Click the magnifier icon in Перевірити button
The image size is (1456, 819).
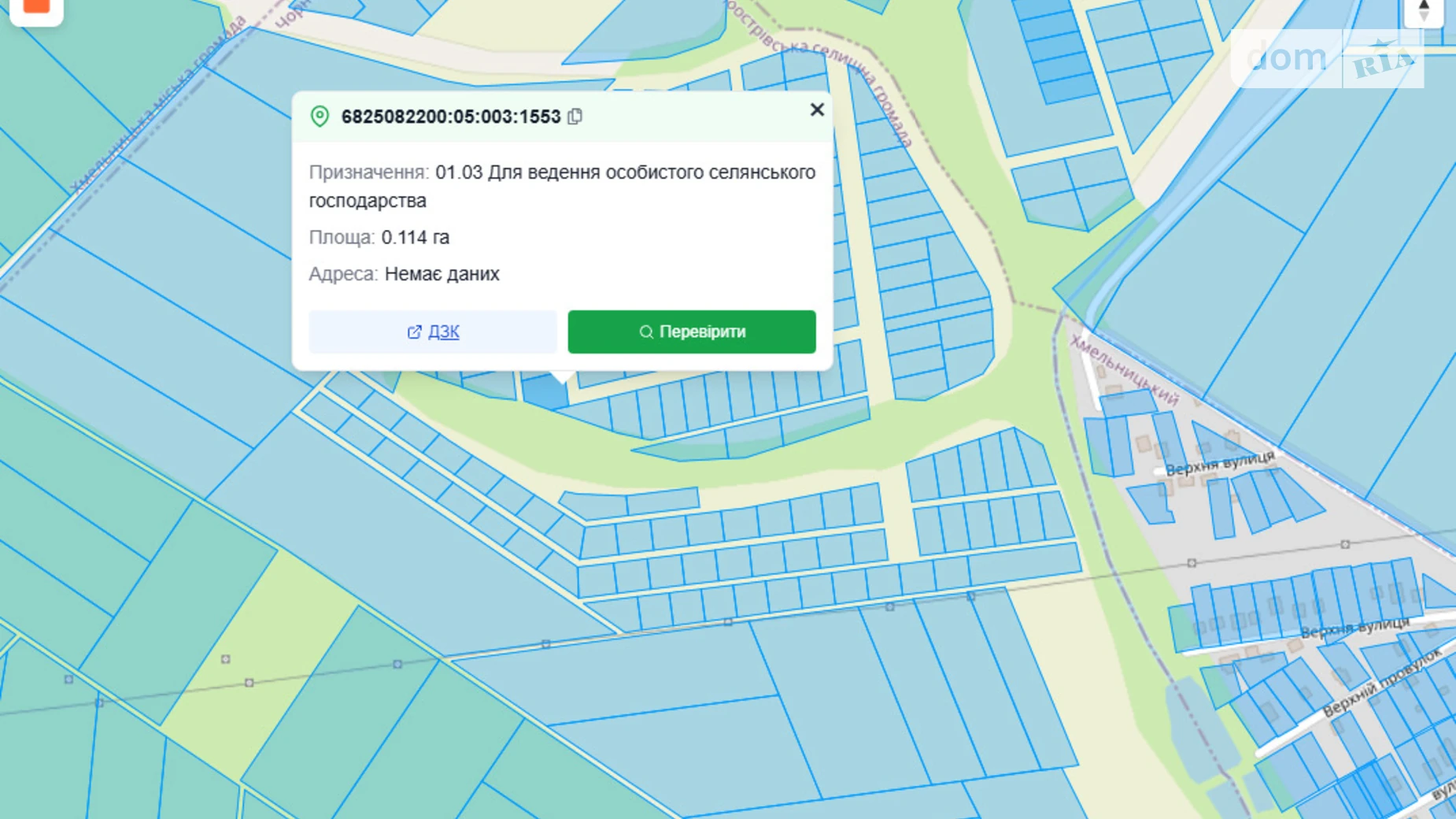pos(646,332)
